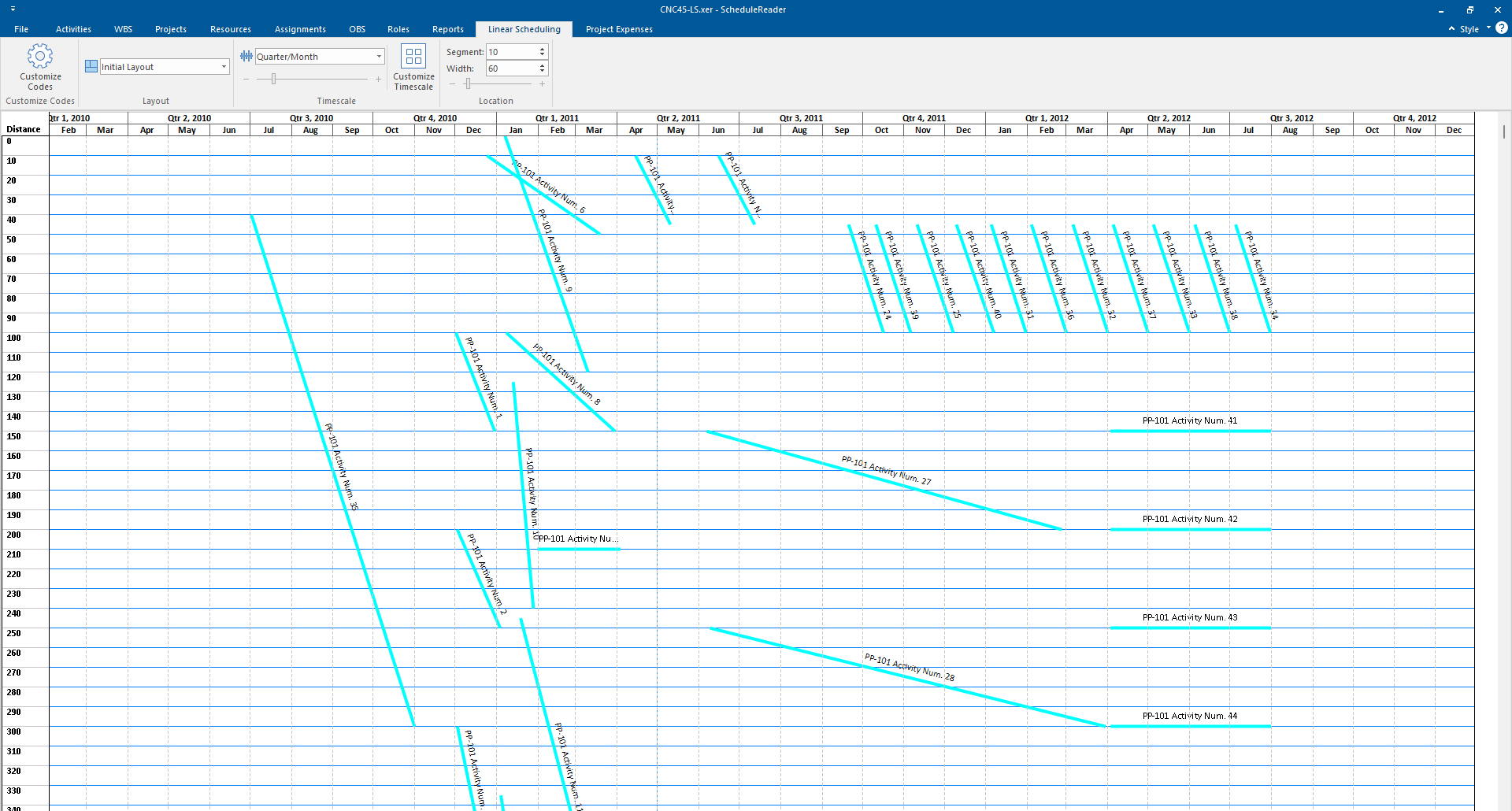1512x811 pixels.
Task: Click inside the Segment input field
Action: (x=511, y=52)
